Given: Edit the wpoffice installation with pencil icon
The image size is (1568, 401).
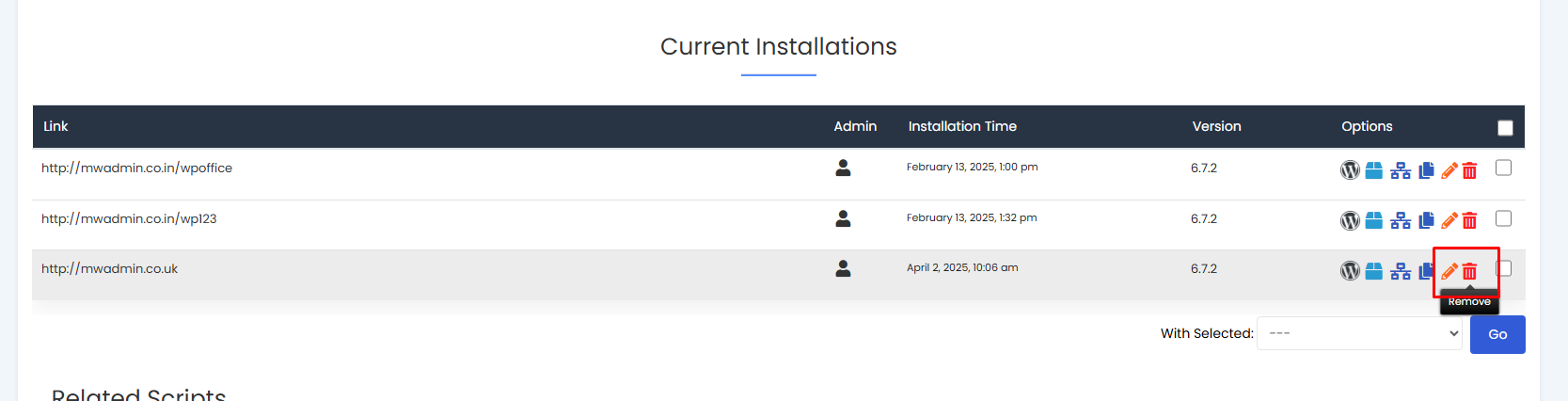Looking at the screenshot, I should click(x=1449, y=170).
